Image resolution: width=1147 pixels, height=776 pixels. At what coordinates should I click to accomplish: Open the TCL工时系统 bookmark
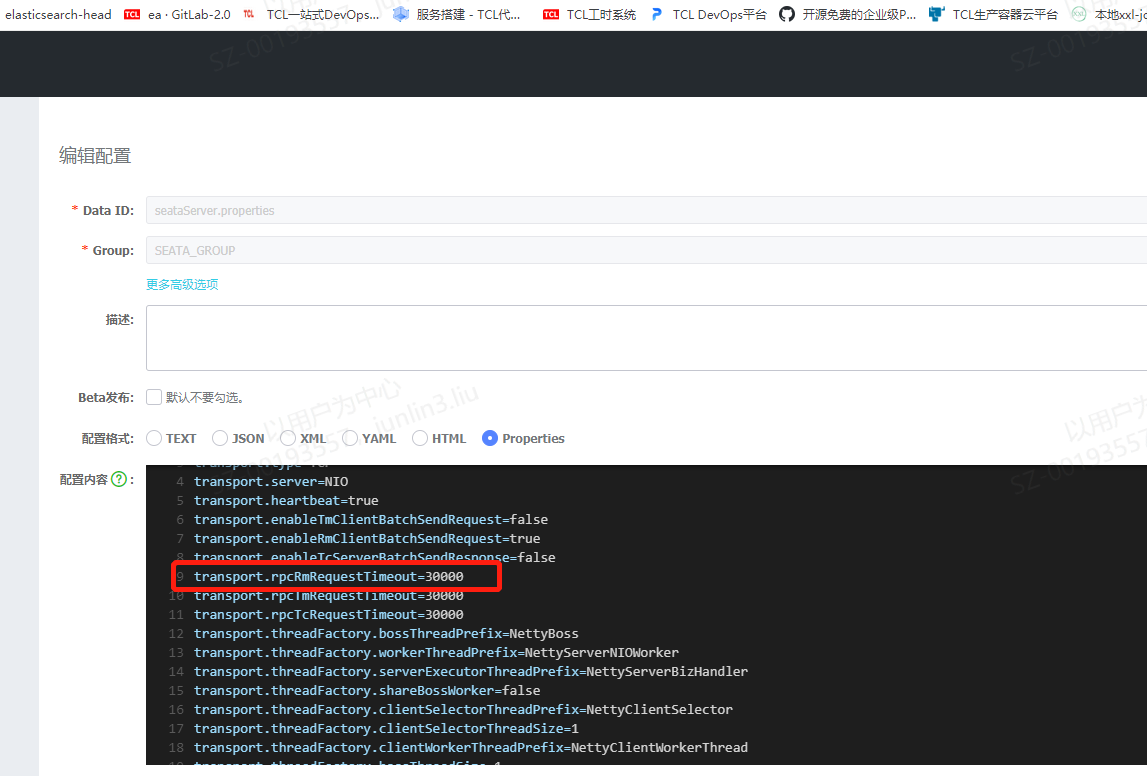pyautogui.click(x=601, y=14)
